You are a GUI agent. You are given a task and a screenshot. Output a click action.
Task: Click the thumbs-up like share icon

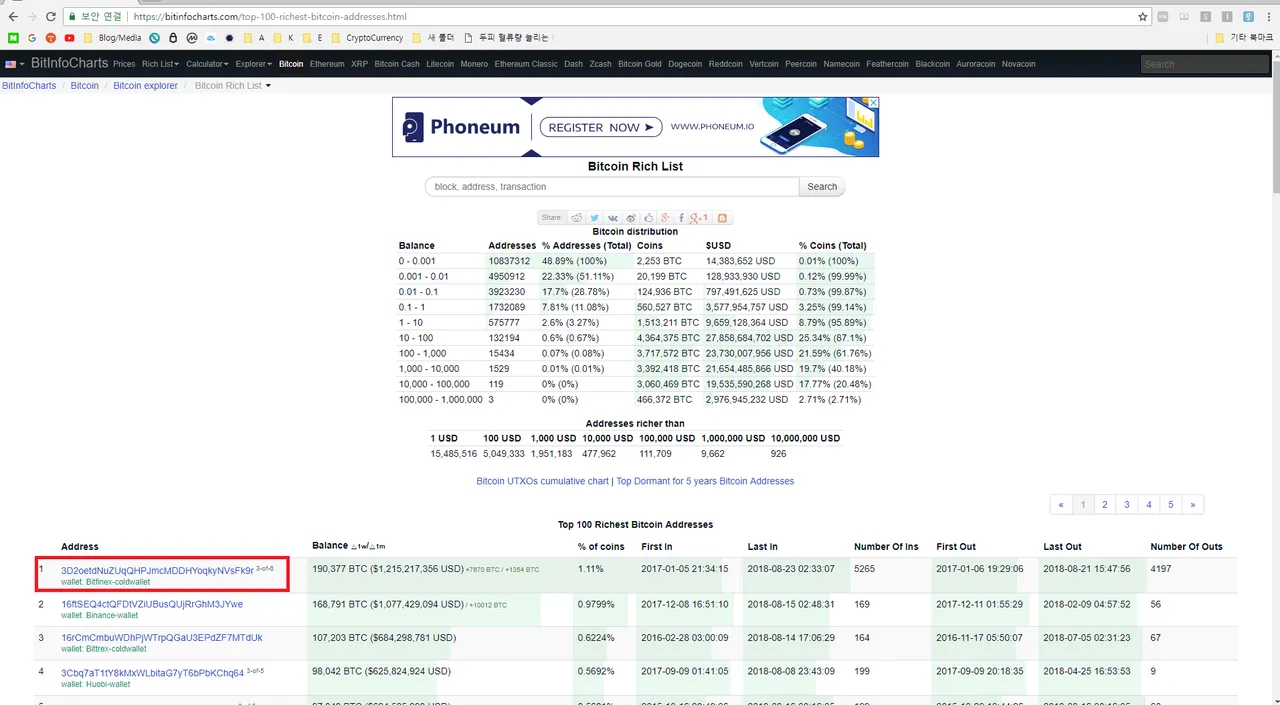pos(648,217)
